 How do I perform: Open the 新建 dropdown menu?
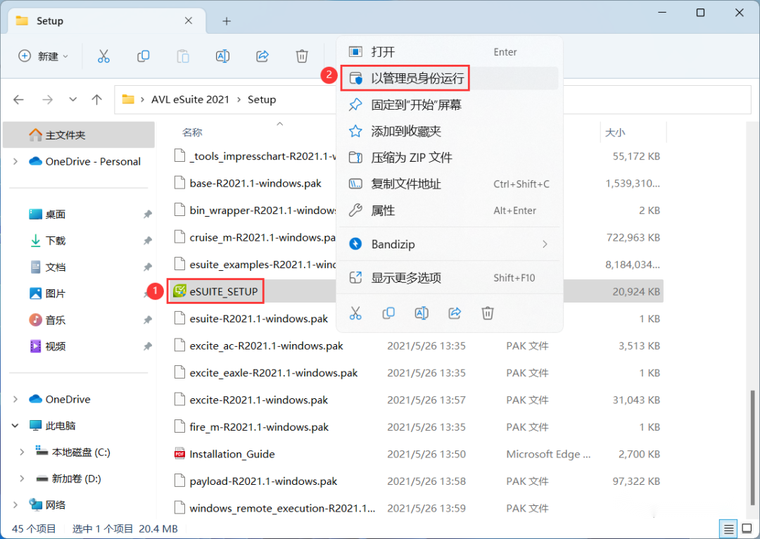point(44,56)
